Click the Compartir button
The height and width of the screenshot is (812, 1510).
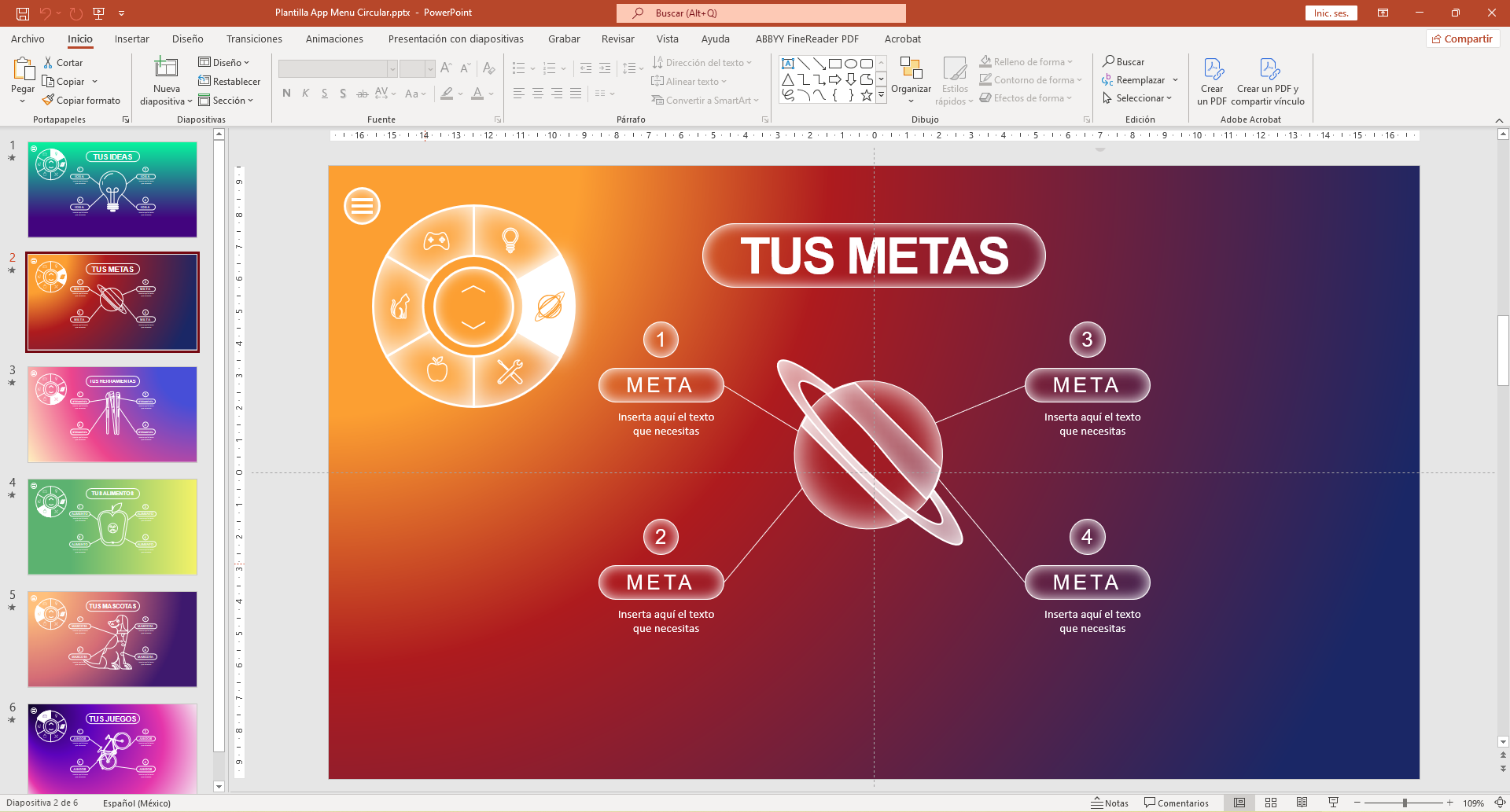click(x=1462, y=39)
